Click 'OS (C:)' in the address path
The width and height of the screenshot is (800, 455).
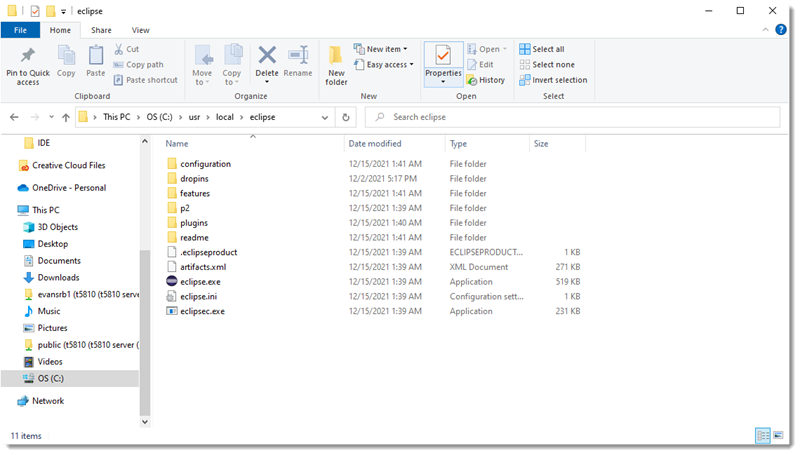tap(160, 117)
